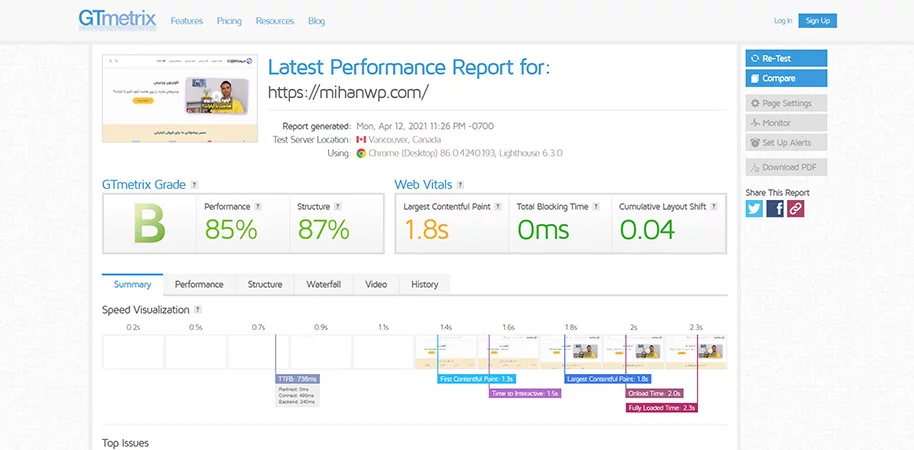The height and width of the screenshot is (450, 914).
Task: Switch to the Structure tab
Action: [x=265, y=284]
